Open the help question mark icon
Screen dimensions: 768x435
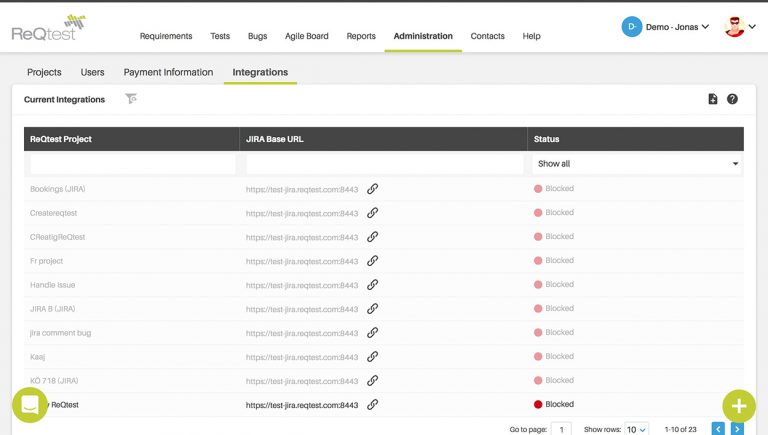[732, 99]
